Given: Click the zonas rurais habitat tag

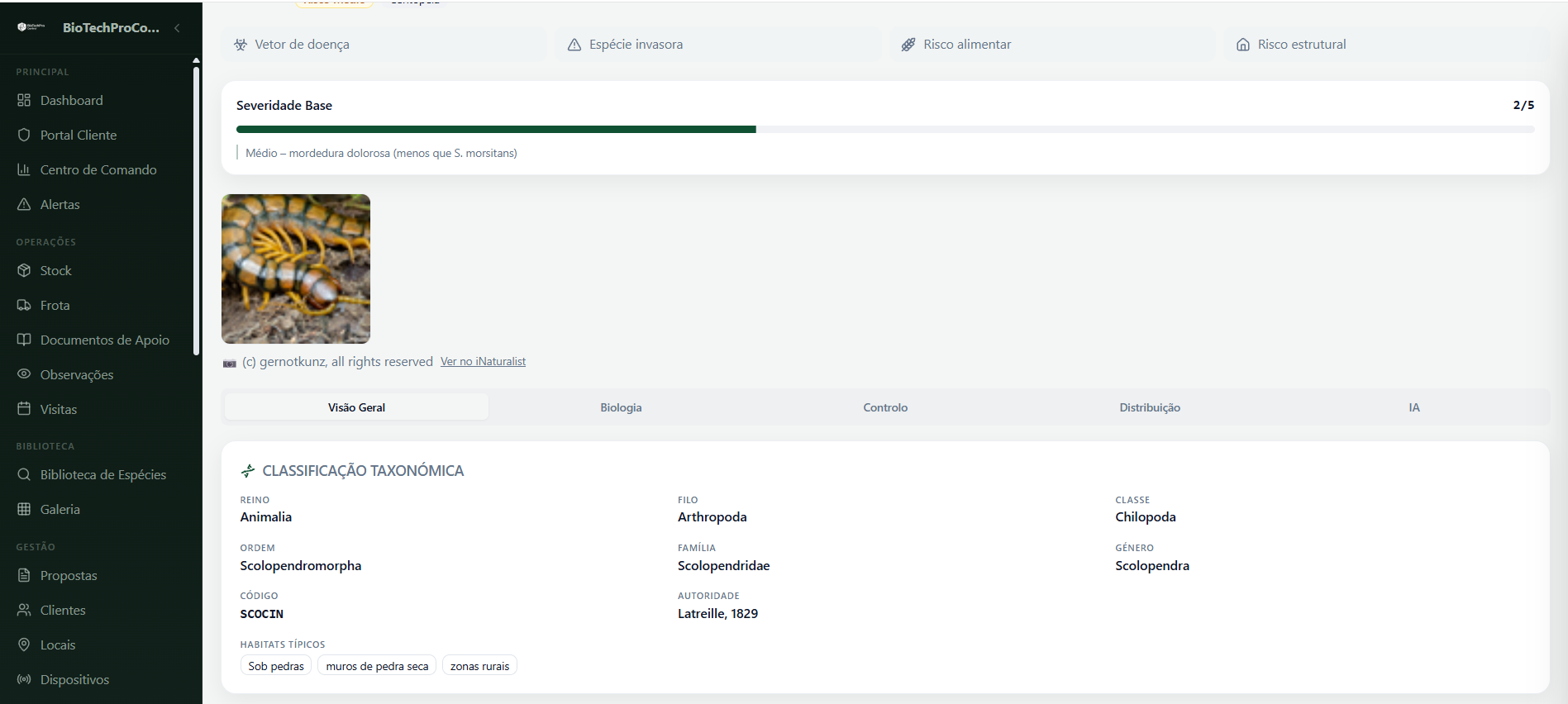Looking at the screenshot, I should (479, 666).
